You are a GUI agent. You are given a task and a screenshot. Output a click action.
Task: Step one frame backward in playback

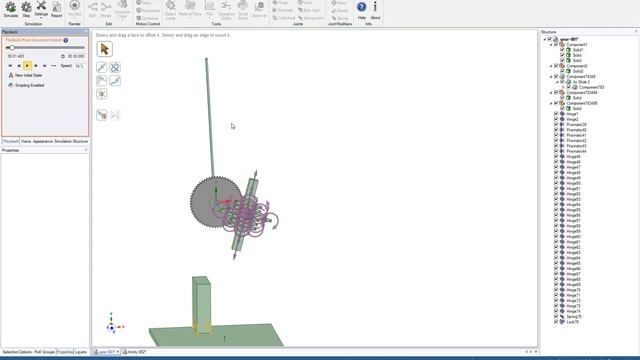click(19, 66)
